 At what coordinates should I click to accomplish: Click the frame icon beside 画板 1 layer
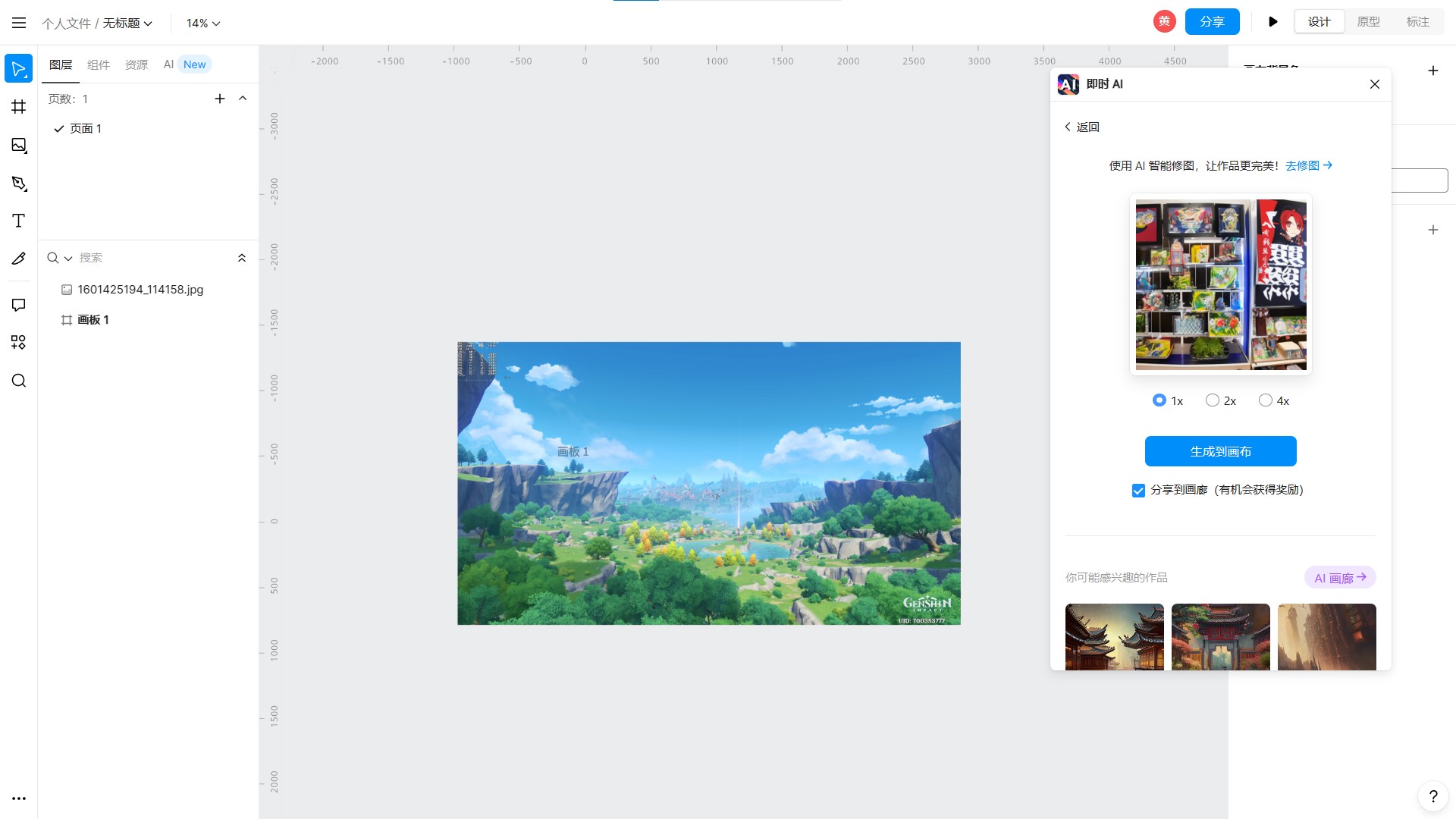click(x=67, y=320)
